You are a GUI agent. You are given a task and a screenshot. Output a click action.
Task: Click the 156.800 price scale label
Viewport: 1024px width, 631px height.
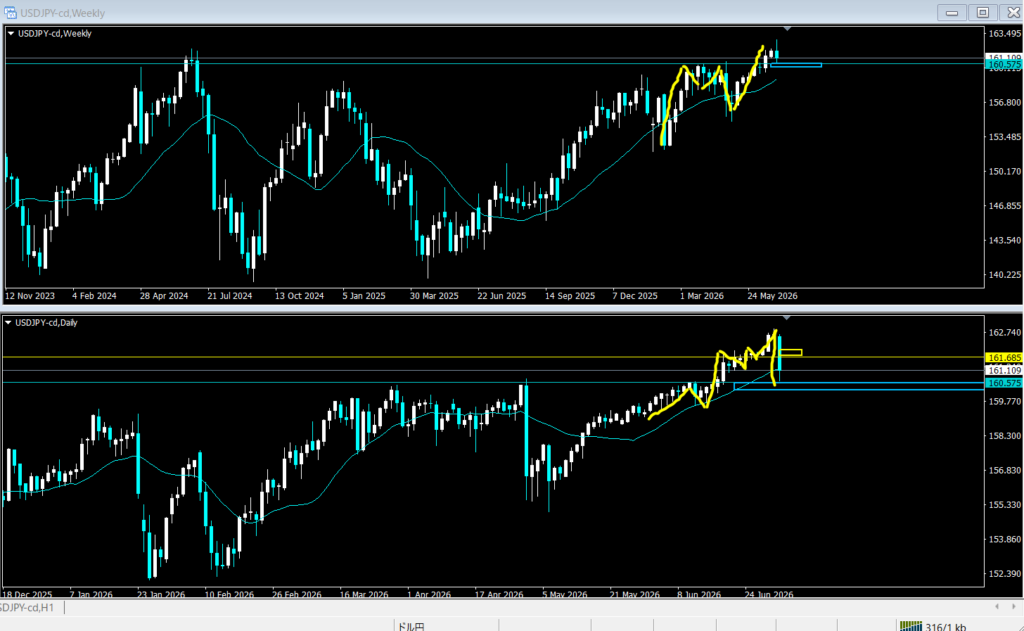(1004, 103)
